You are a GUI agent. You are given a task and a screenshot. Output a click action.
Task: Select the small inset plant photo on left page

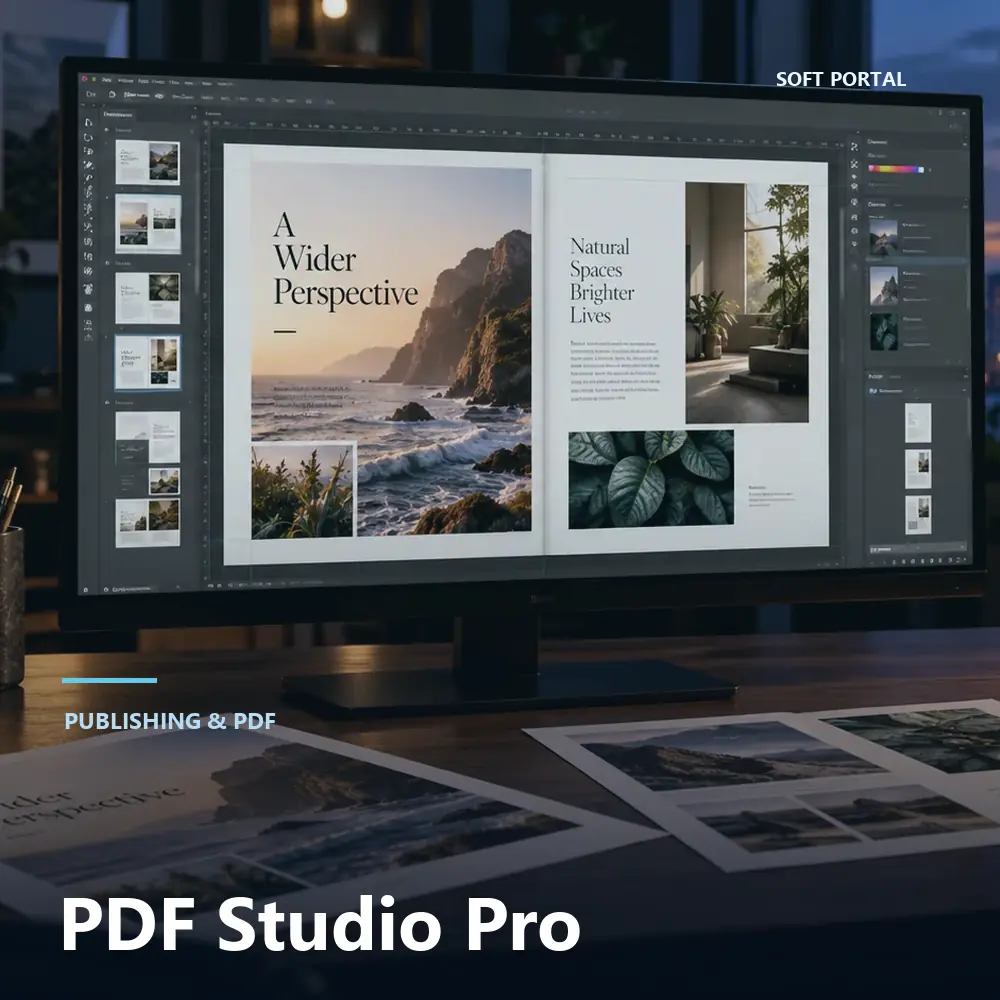[x=302, y=490]
